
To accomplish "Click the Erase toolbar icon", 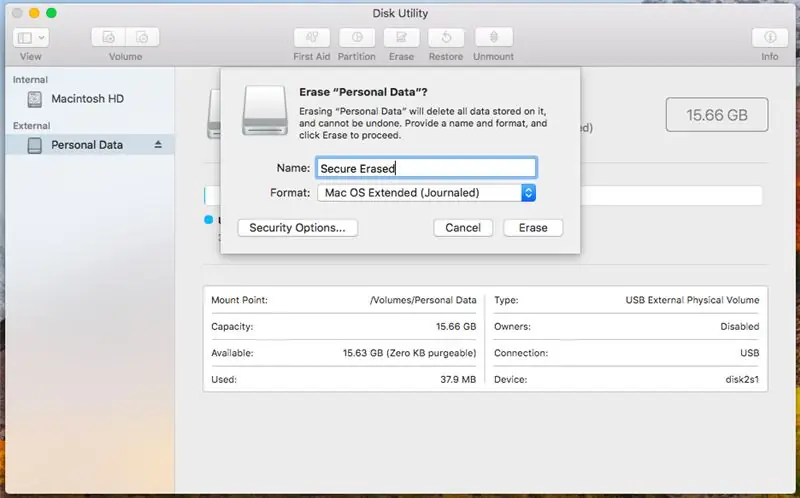I will tap(402, 37).
